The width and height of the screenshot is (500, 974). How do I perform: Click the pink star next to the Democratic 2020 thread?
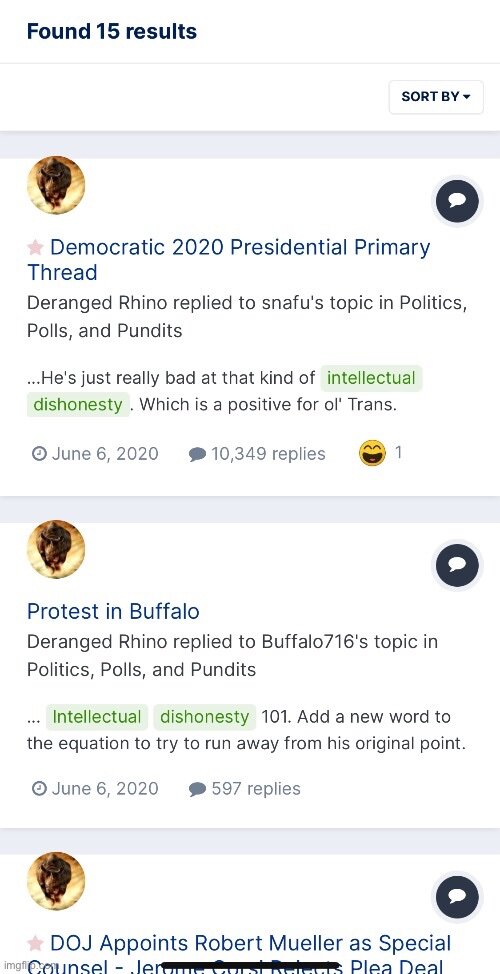(35, 248)
